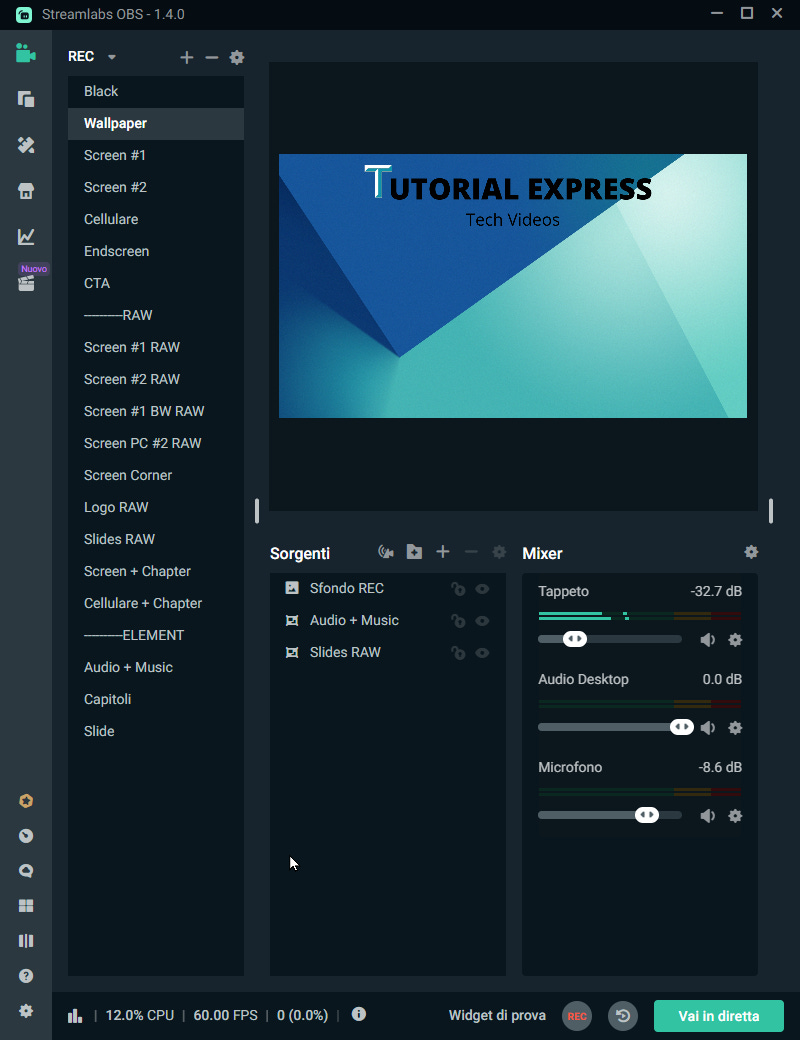Add a new source with the Sorgenti plus
800x1040 pixels.
click(442, 552)
